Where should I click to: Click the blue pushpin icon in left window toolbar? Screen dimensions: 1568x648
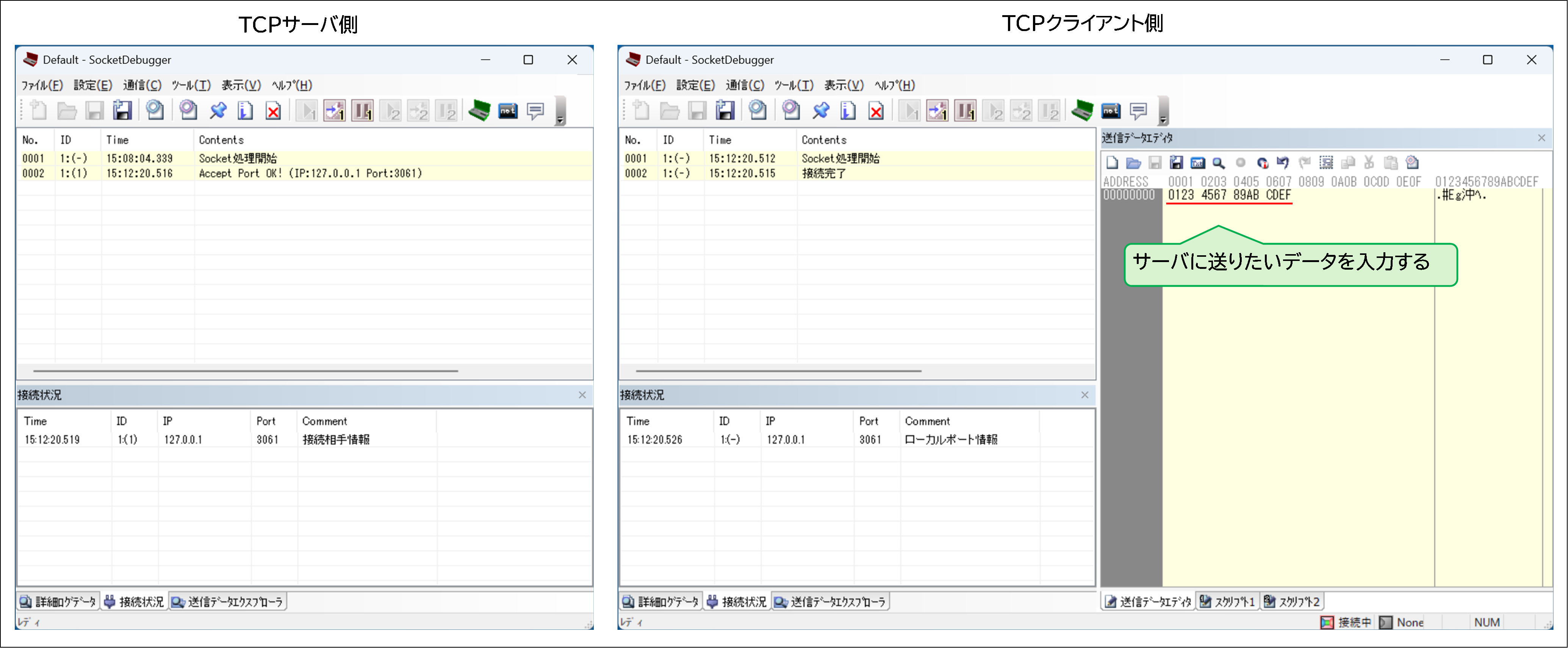click(217, 111)
